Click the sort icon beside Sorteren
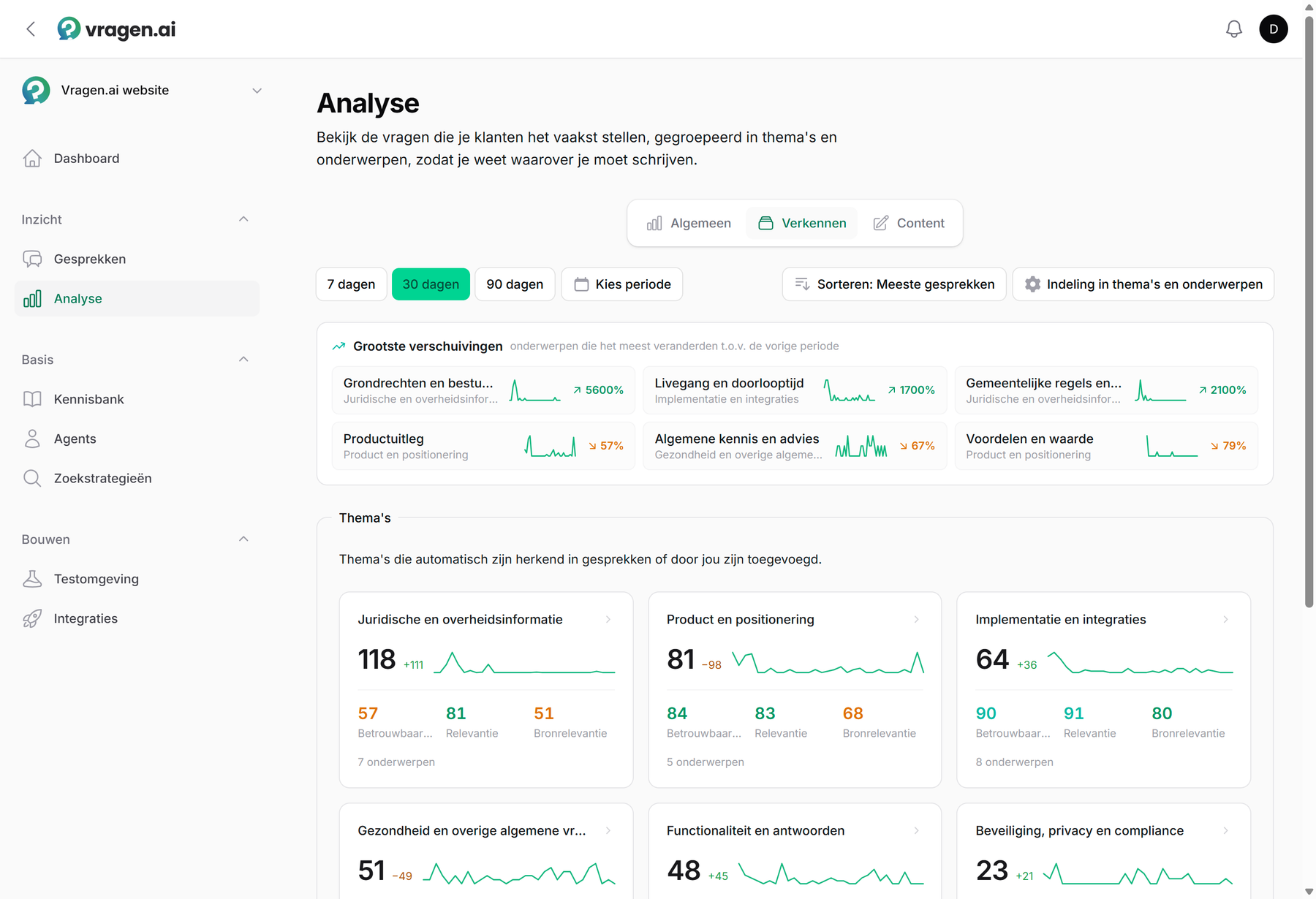Screen dimensions: 1316x899 (x=802, y=285)
